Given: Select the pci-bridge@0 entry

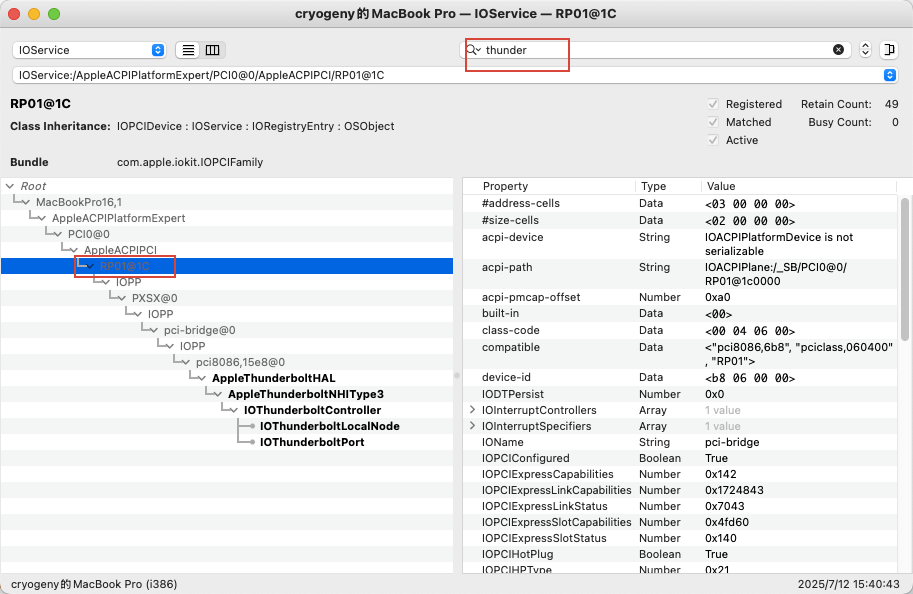Looking at the screenshot, I should tap(200, 330).
